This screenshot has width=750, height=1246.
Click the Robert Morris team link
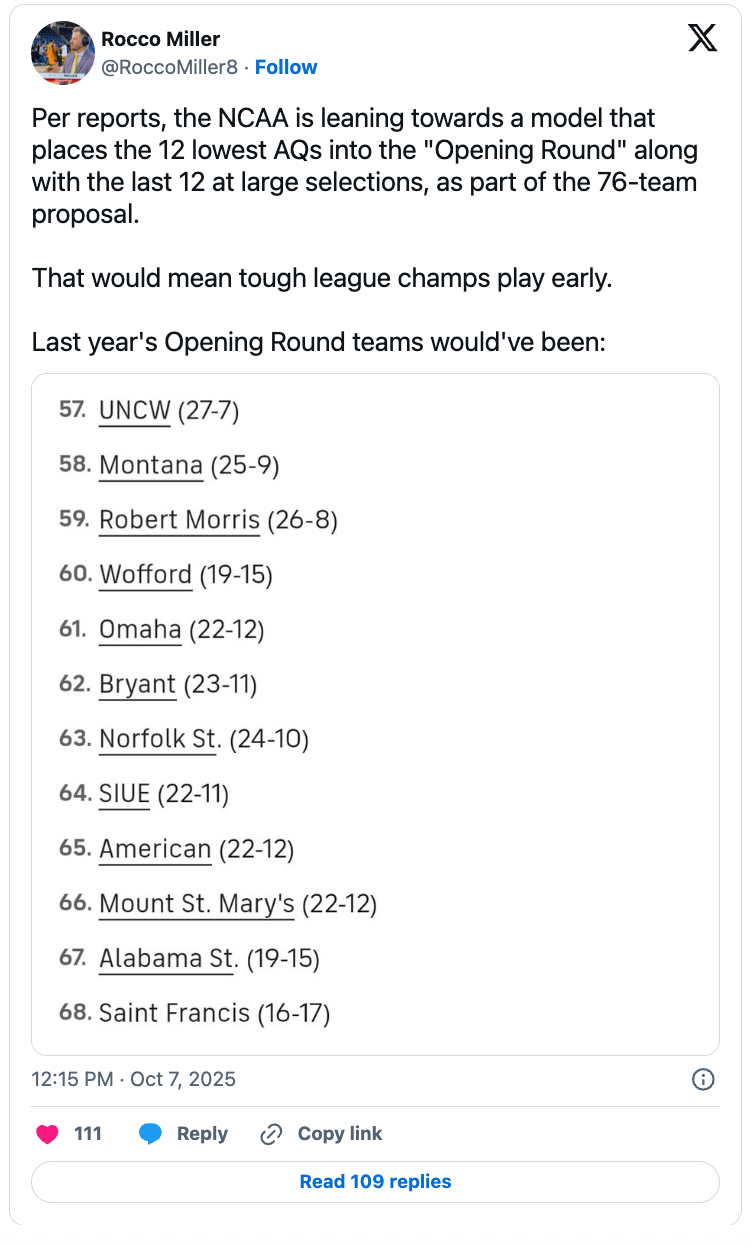pos(180,520)
